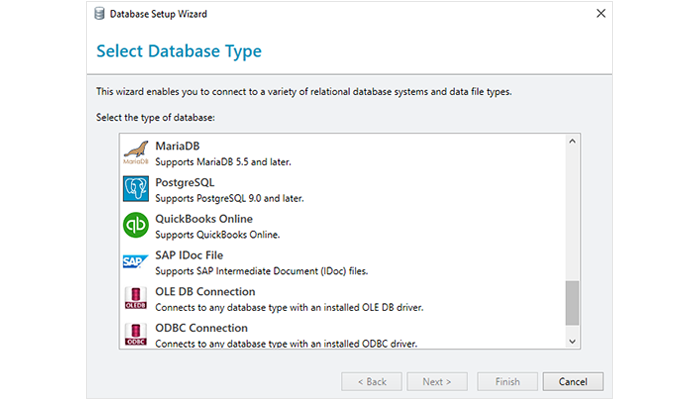Click the SAP logo icon
This screenshot has width=700, height=400.
click(135, 262)
